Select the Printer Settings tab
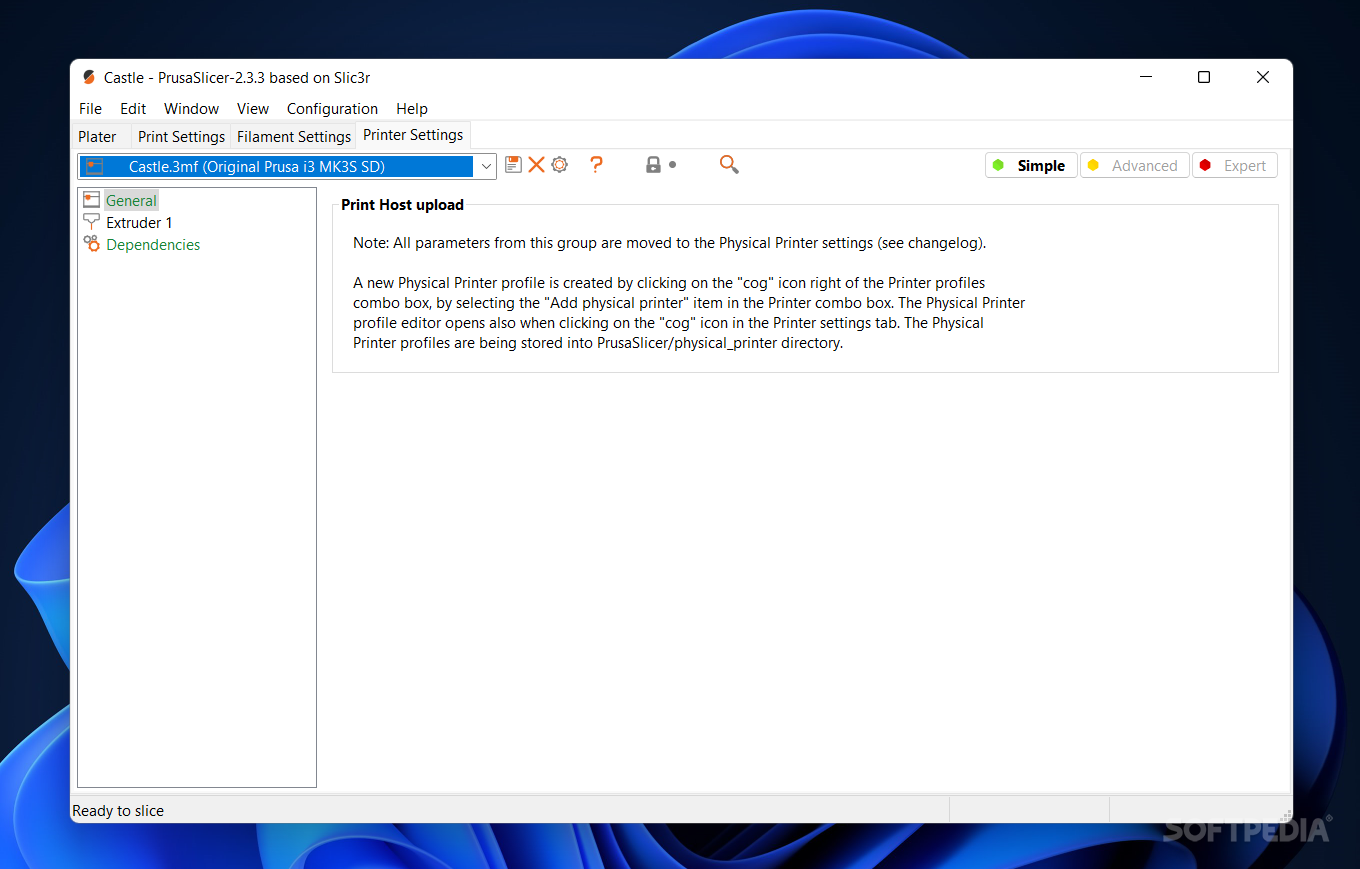The width and height of the screenshot is (1360, 869). click(x=413, y=135)
